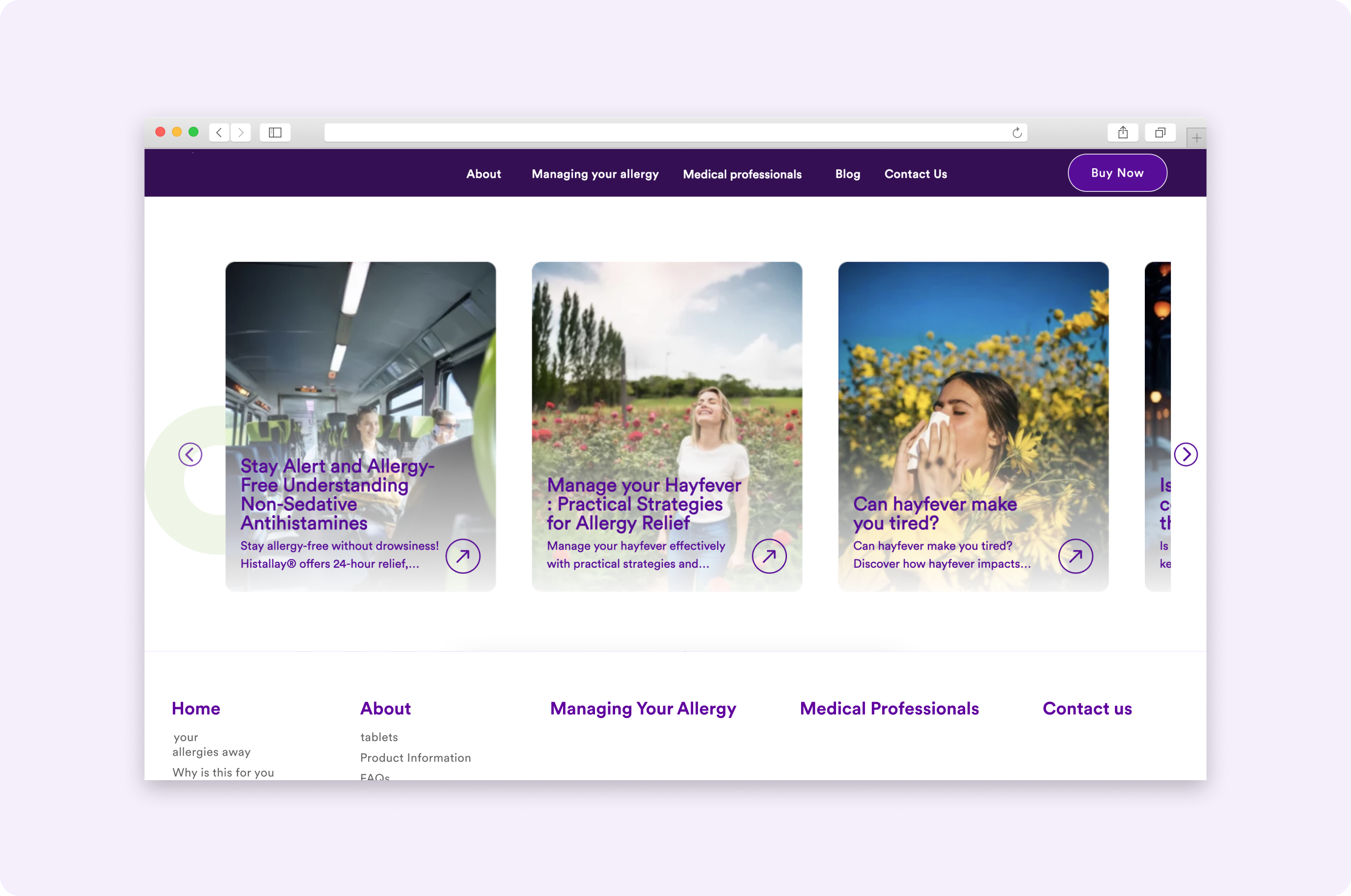
Task: Click arrow icon on 'Manage your Hayfever' card
Action: (770, 555)
